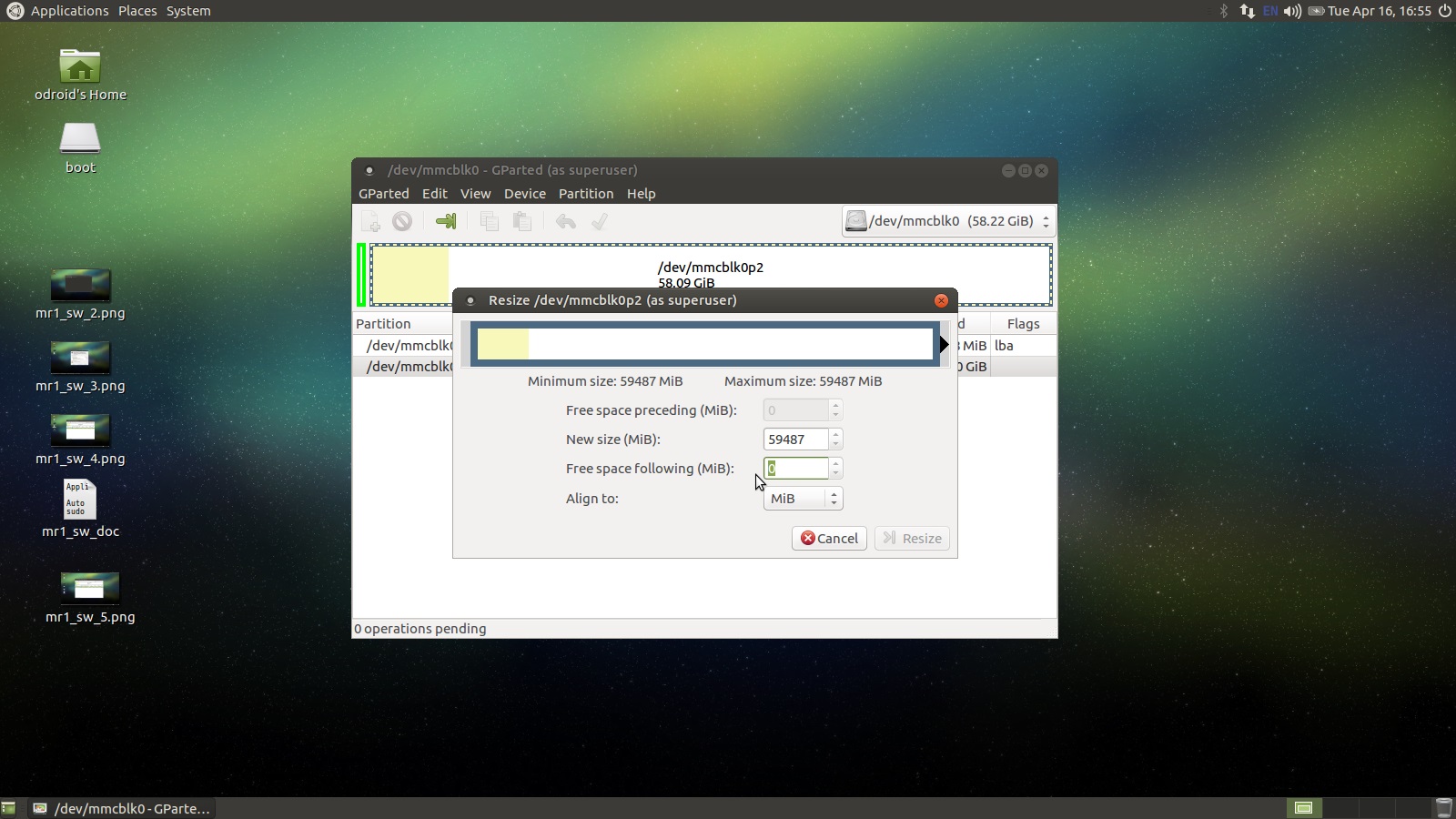The height and width of the screenshot is (819, 1456).
Task: Click the Free space following spinner arrows
Action: [x=835, y=469]
